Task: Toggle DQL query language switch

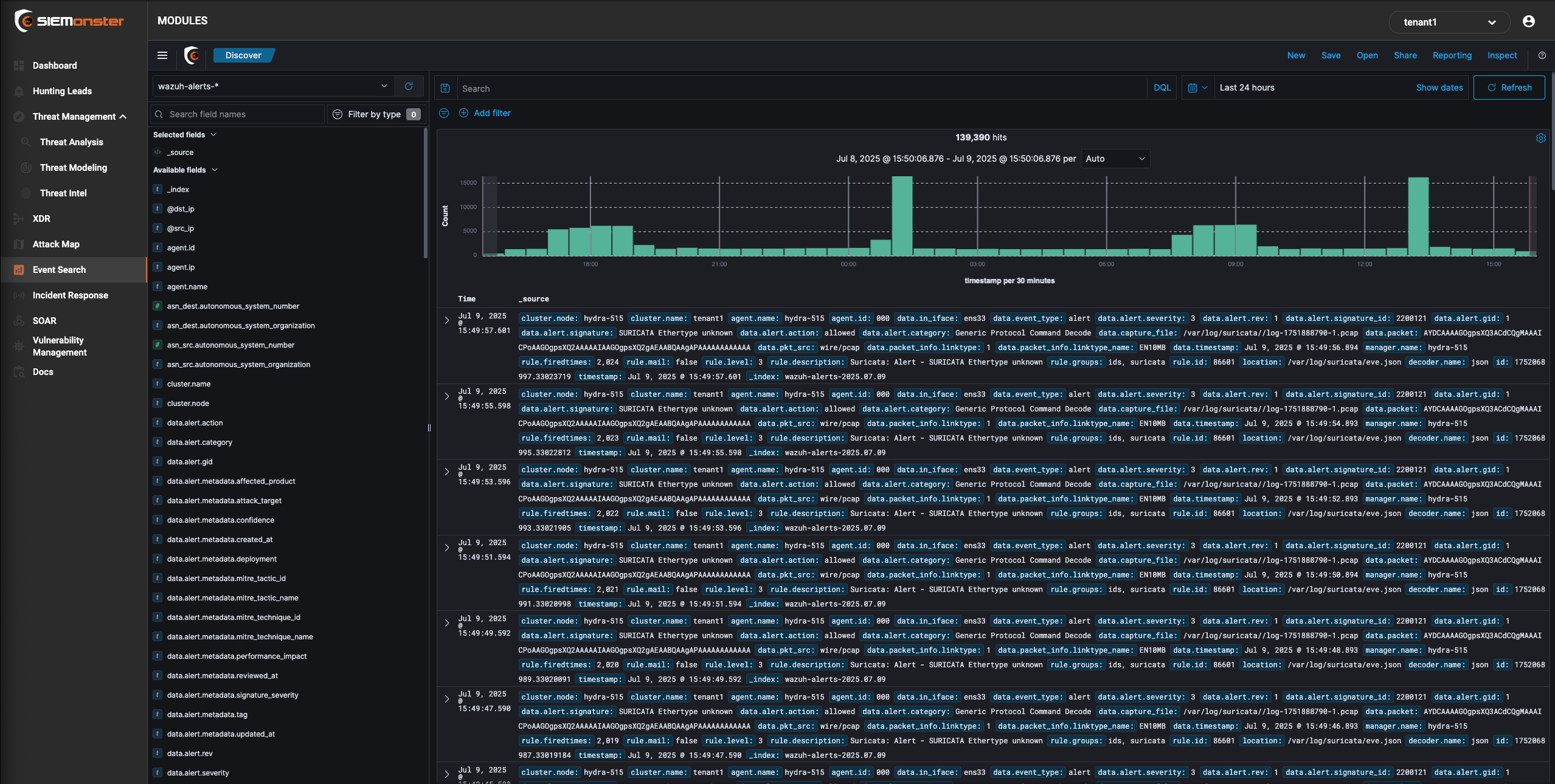Action: 1162,88
